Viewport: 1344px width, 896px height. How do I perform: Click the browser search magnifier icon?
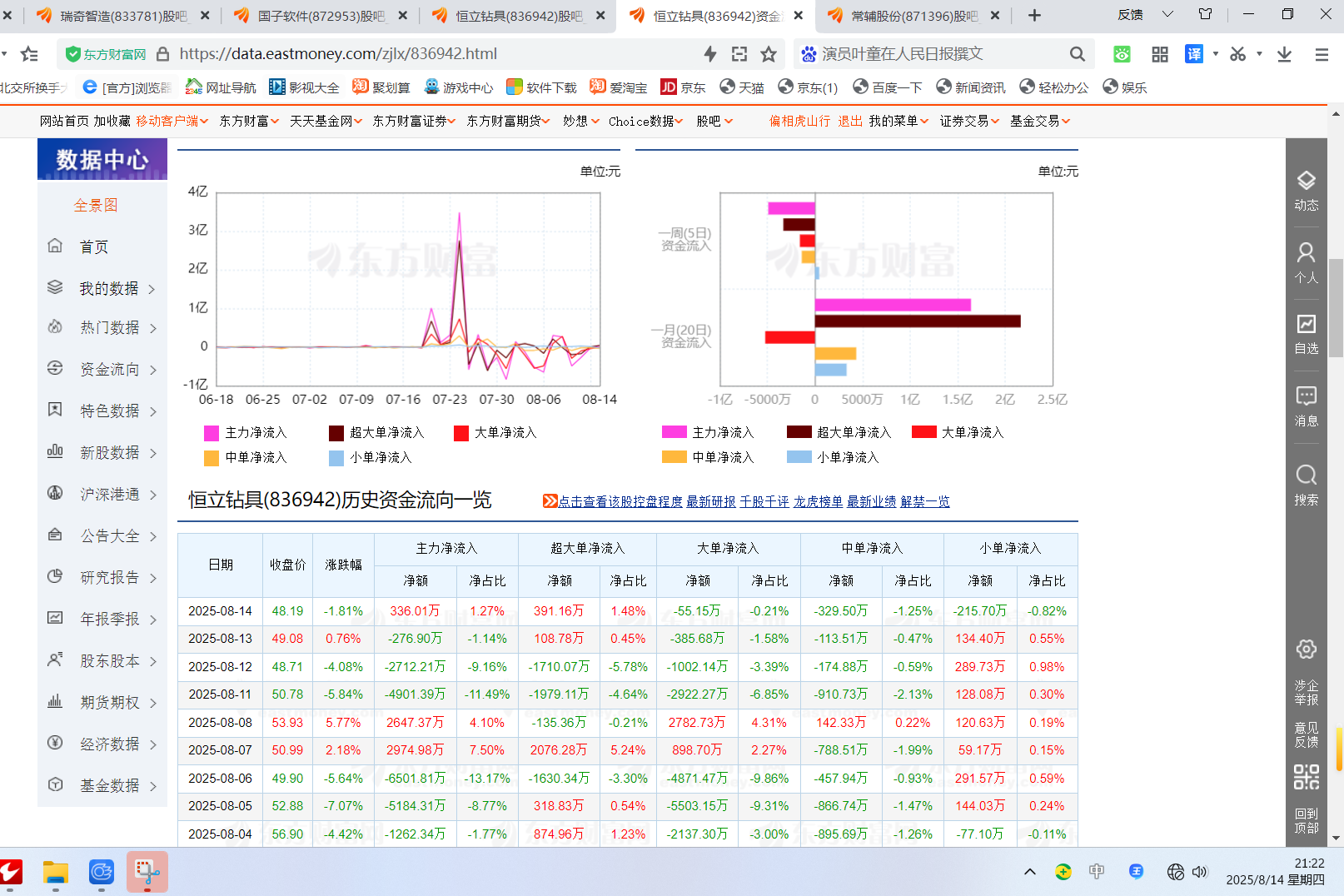click(1077, 54)
